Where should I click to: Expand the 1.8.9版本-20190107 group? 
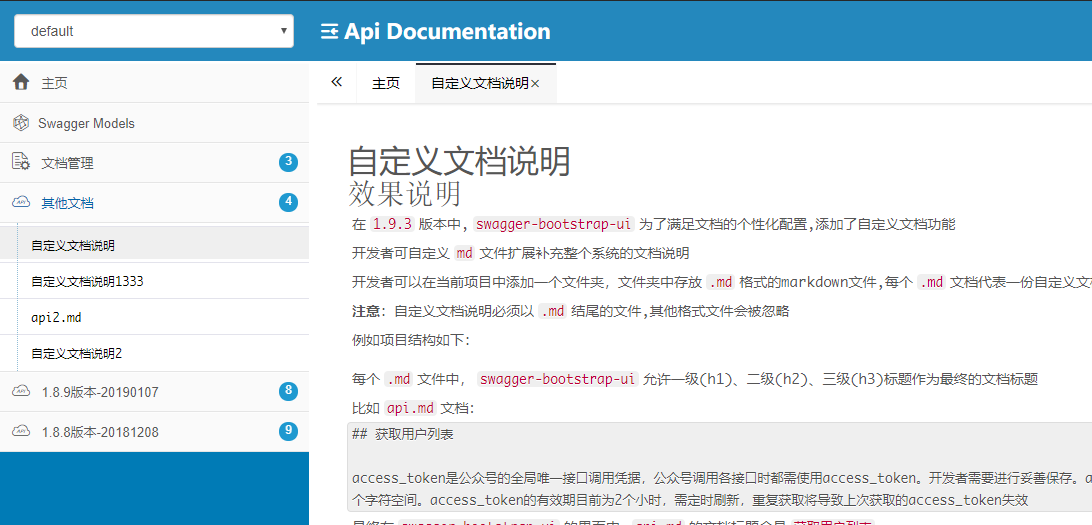coord(154,392)
